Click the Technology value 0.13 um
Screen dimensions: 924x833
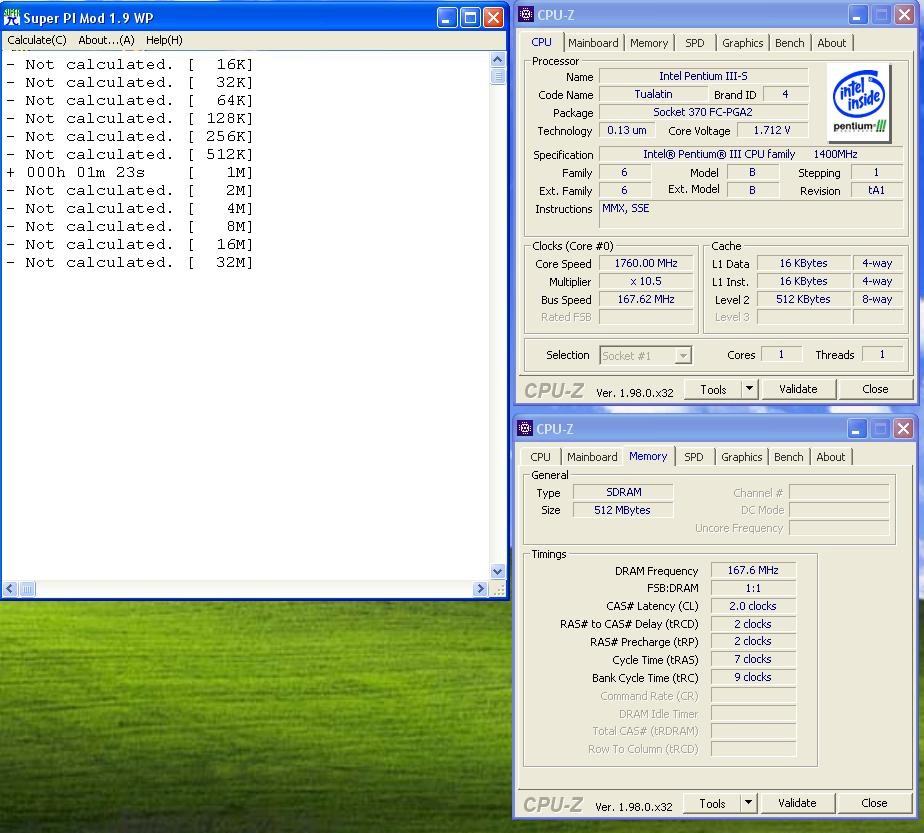point(627,130)
